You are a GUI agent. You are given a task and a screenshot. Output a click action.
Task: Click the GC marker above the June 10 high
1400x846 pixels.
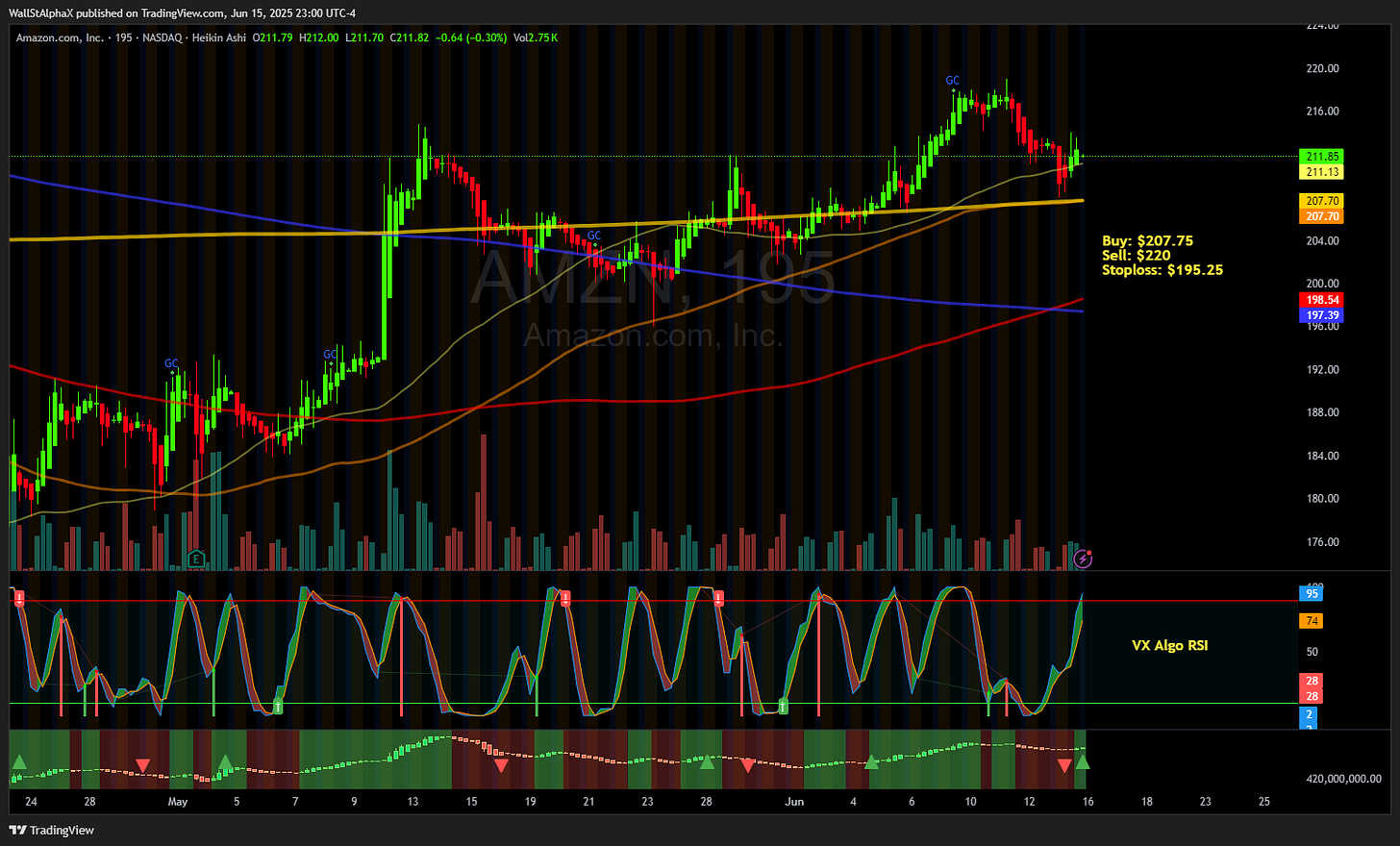point(952,81)
